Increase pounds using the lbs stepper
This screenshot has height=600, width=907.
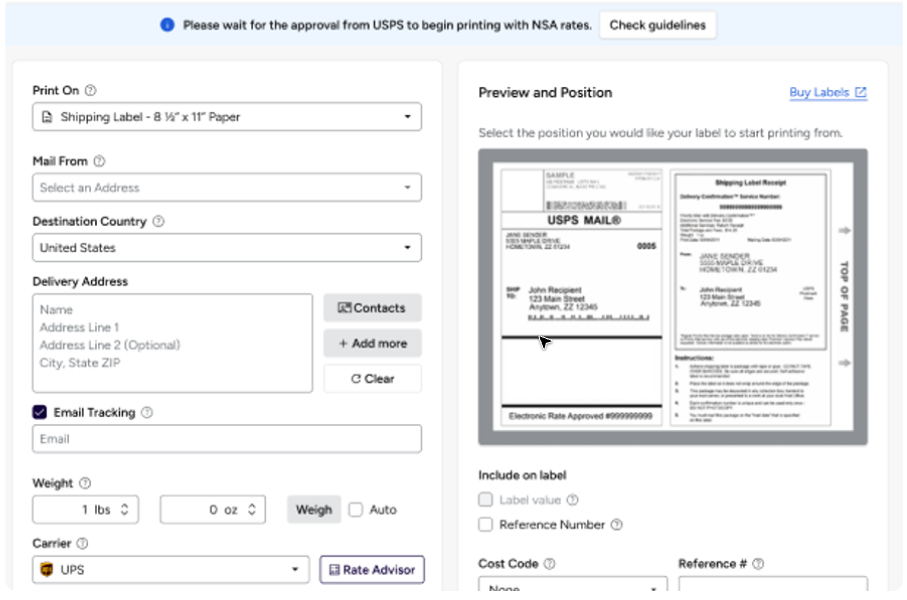tap(123, 505)
